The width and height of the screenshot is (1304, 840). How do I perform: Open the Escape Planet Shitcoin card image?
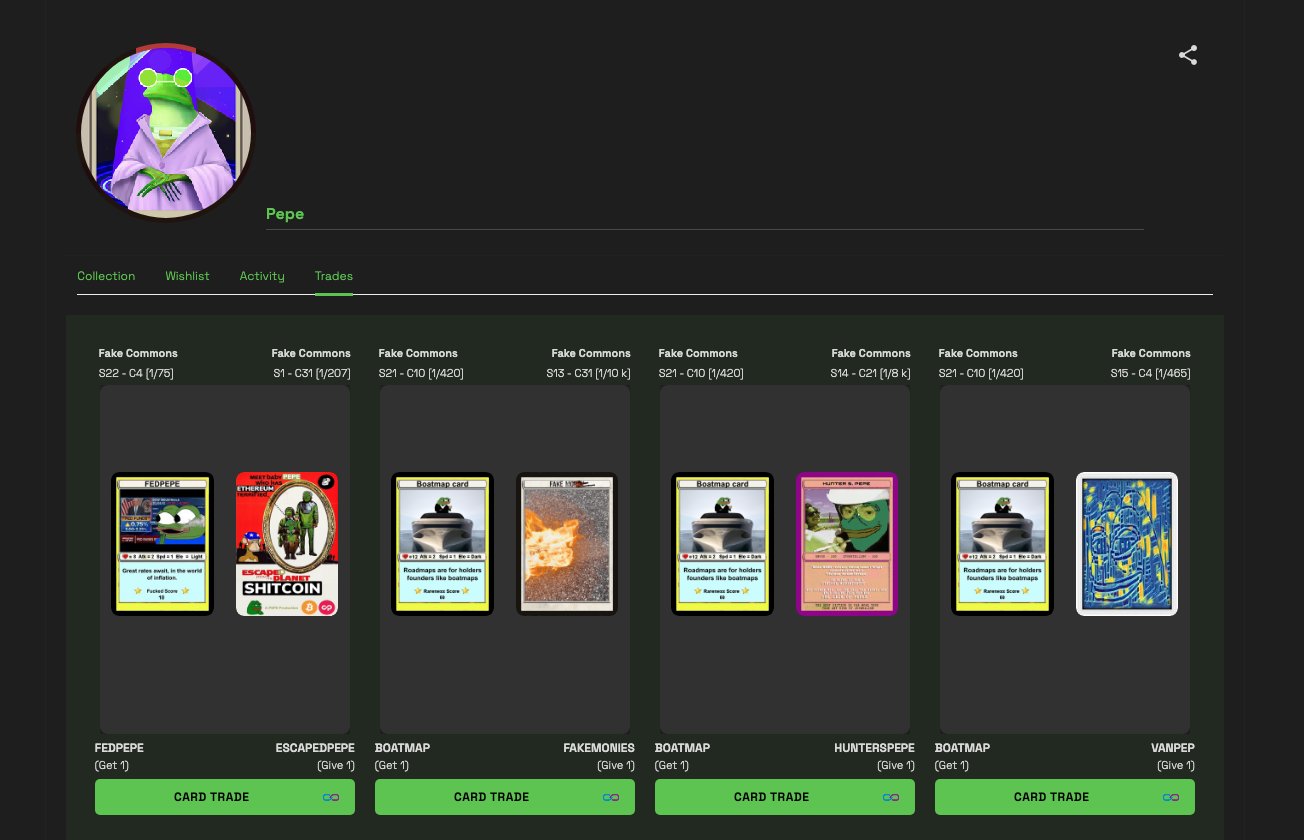click(x=287, y=544)
